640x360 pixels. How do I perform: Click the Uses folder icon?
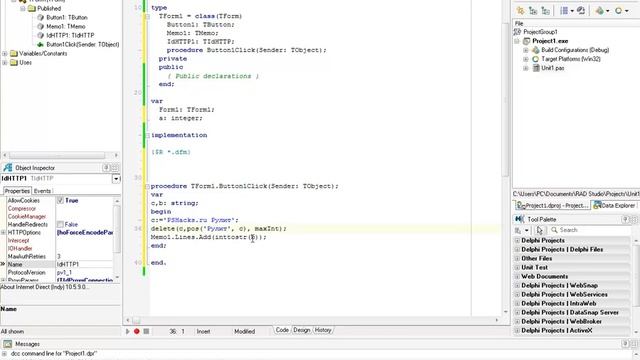pos(14,62)
